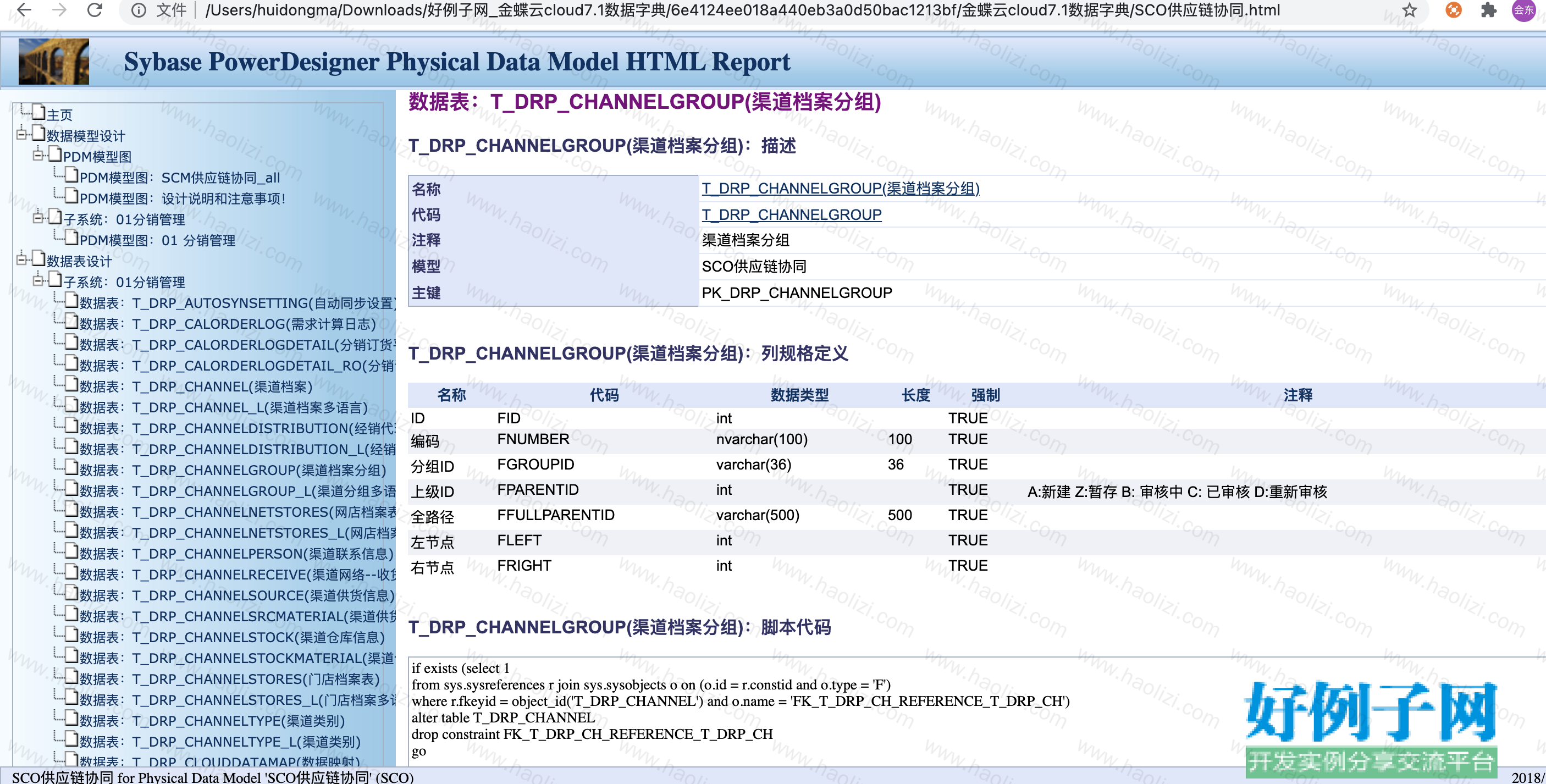The image size is (1546, 784).
Task: Select table T_DRP_CHANNELGROUP_L in tree
Action: click(x=238, y=491)
